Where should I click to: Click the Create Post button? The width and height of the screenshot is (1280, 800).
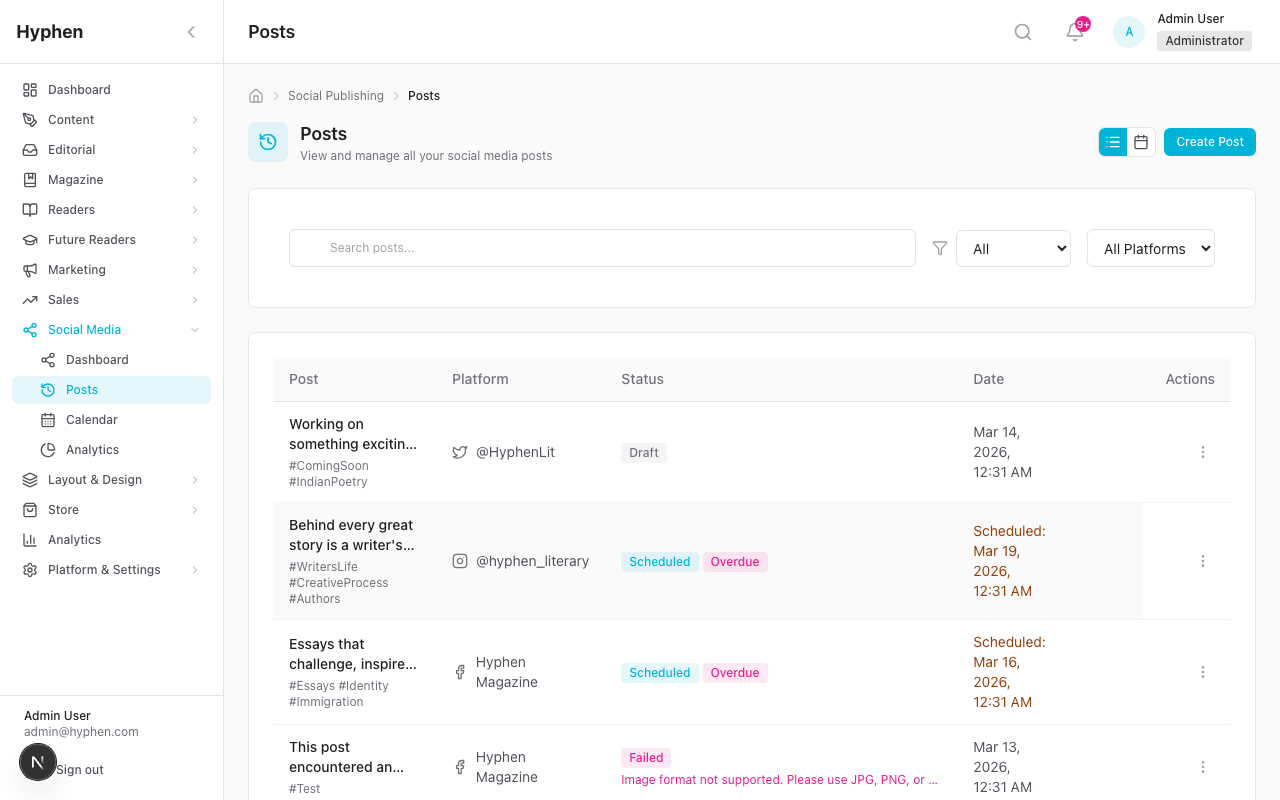pyautogui.click(x=1209, y=142)
